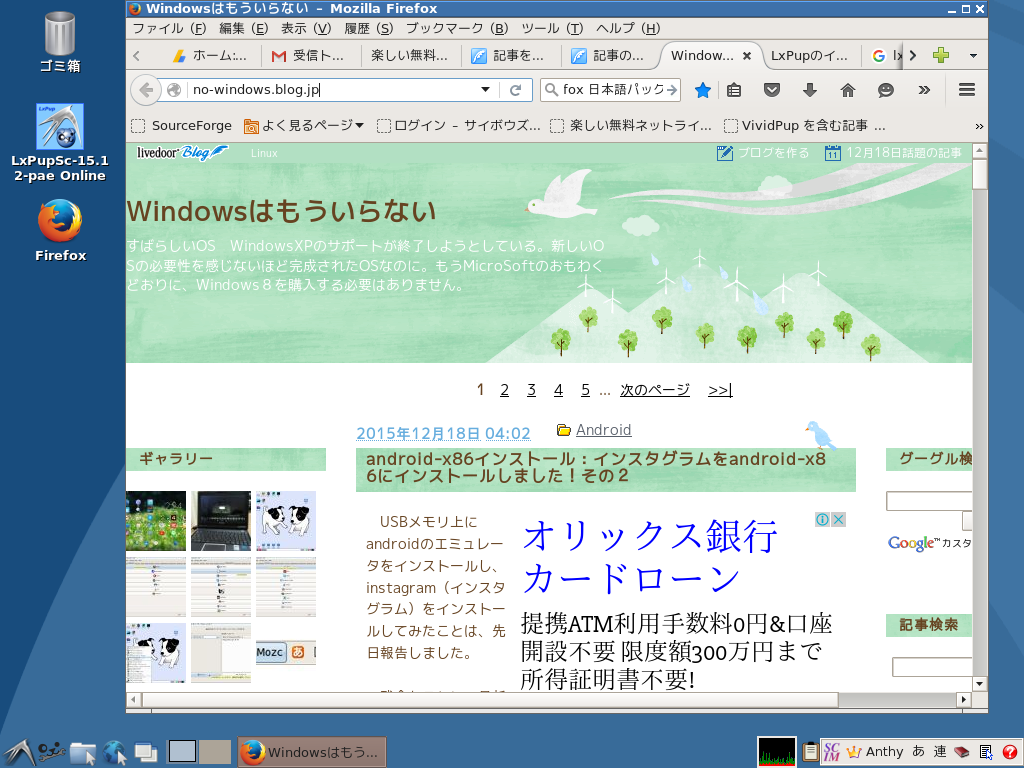Open 12月18日話題の記事 link
Image resolution: width=1024 pixels, height=768 pixels.
893,153
